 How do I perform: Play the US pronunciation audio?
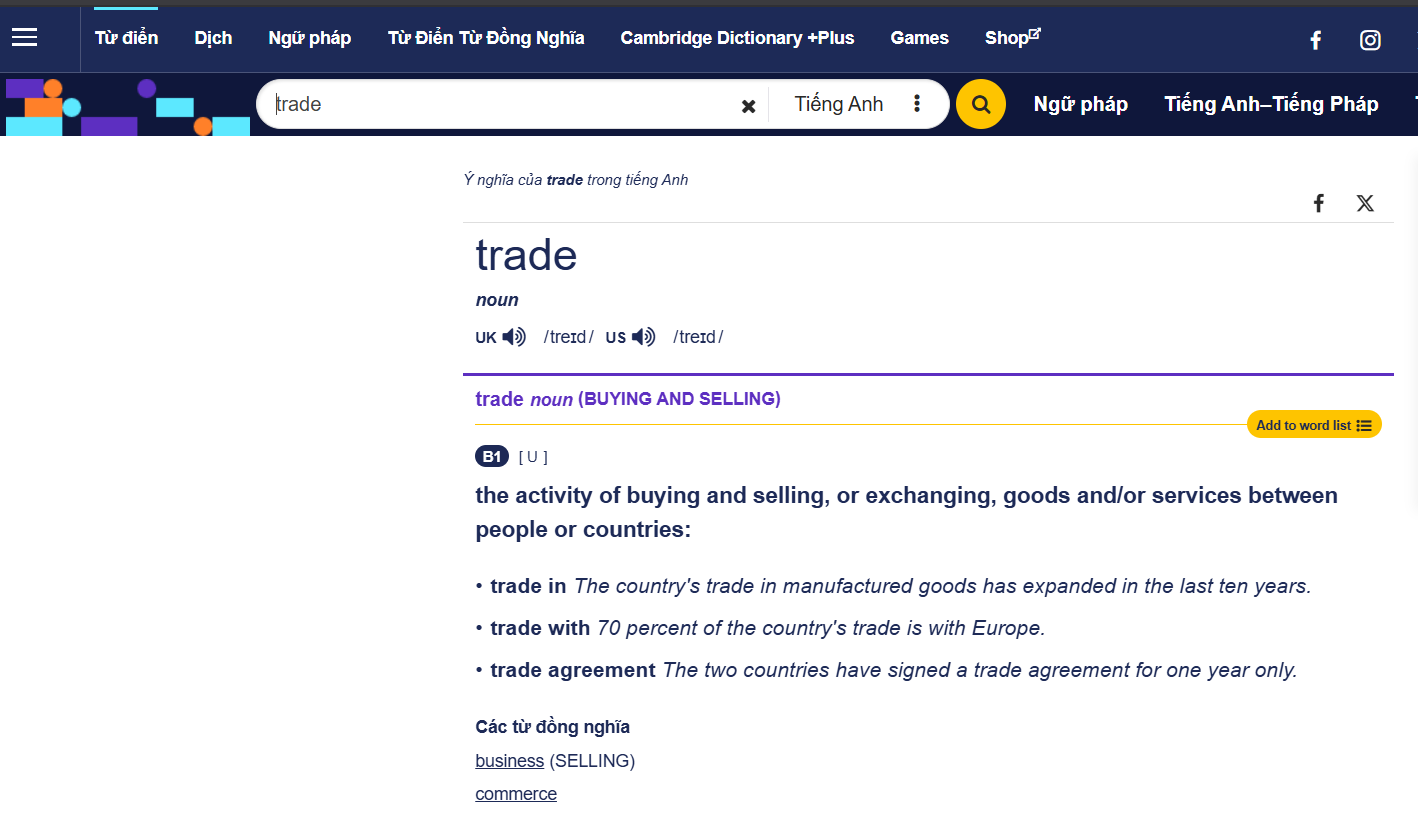(x=644, y=337)
